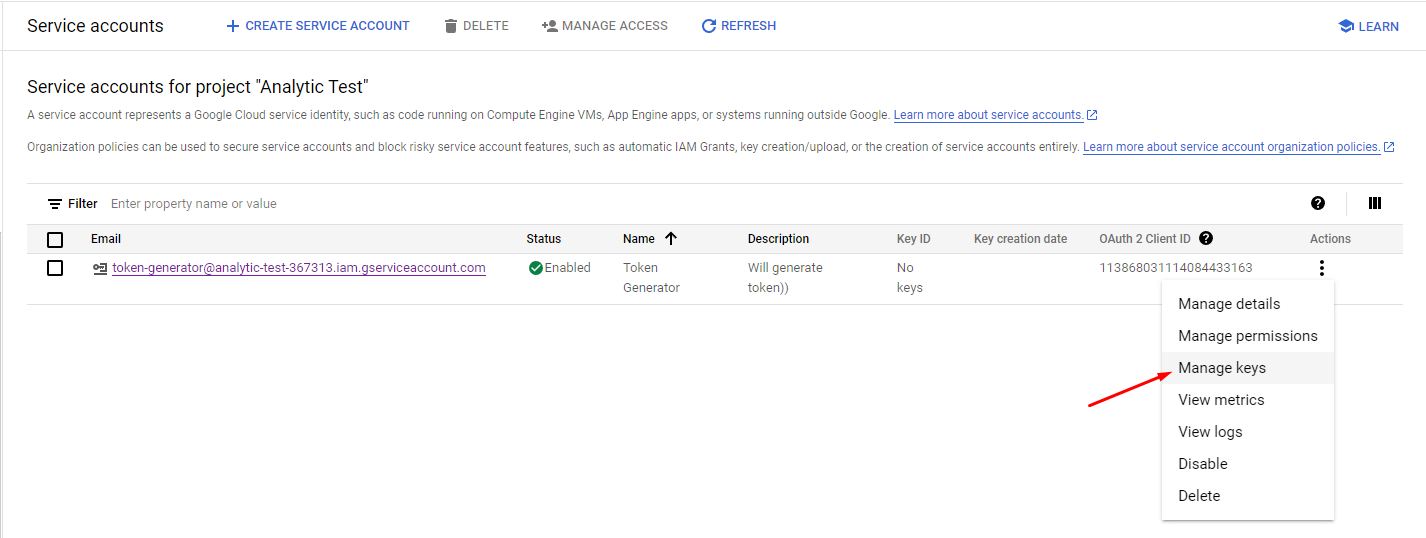Click the Actions column header
Screen dimensions: 1426x538
tap(1330, 239)
